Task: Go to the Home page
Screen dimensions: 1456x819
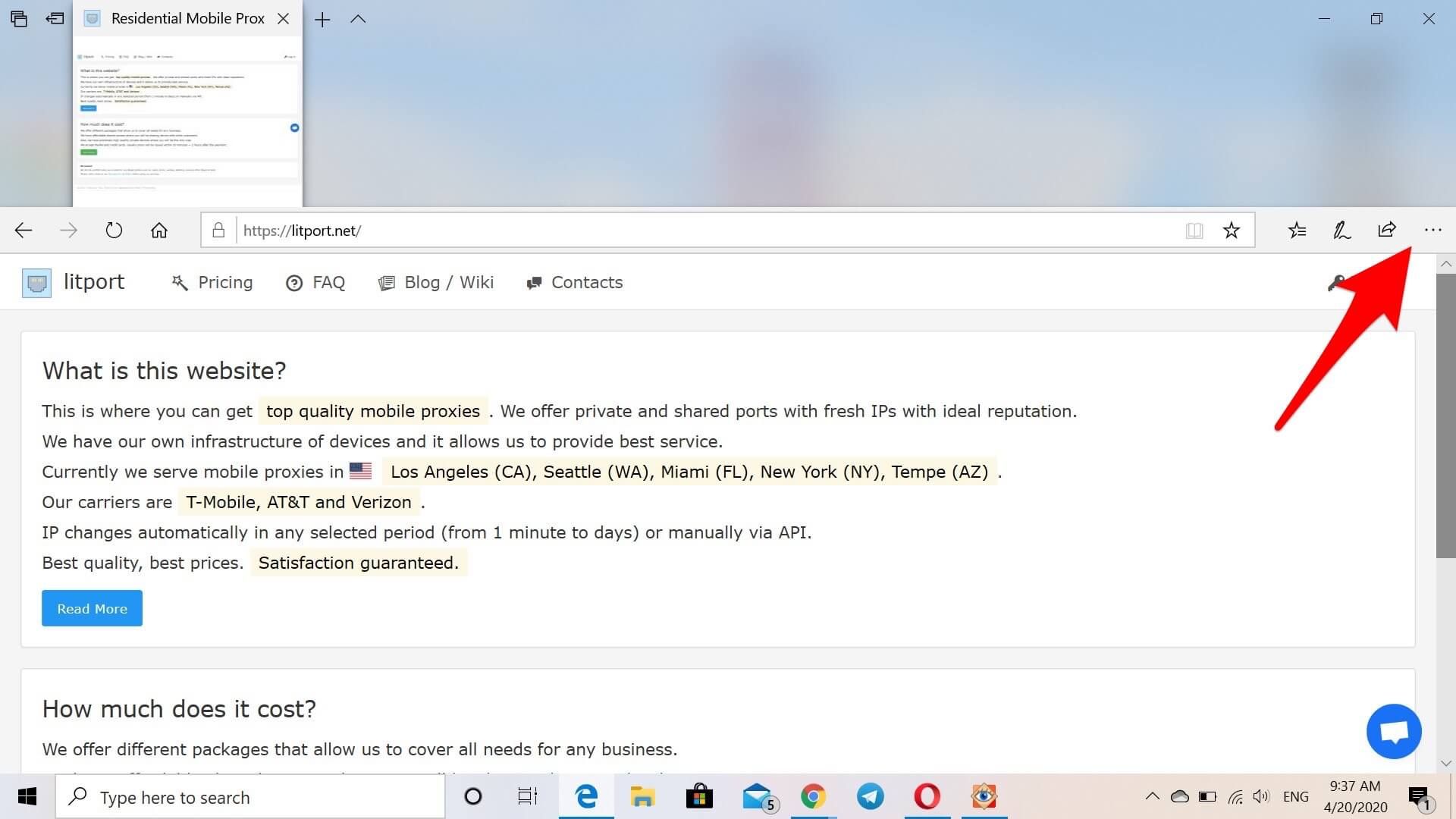Action: pyautogui.click(x=158, y=230)
